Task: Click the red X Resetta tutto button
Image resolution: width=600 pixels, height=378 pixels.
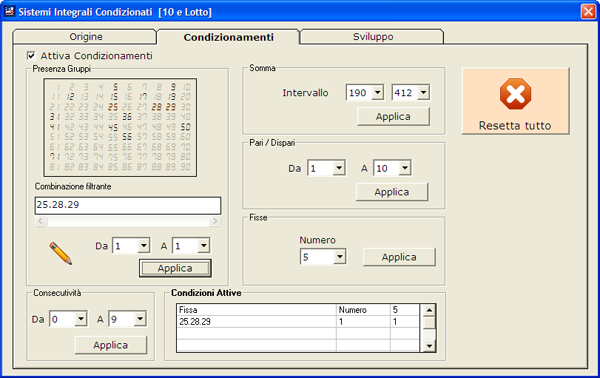Action: (x=515, y=101)
